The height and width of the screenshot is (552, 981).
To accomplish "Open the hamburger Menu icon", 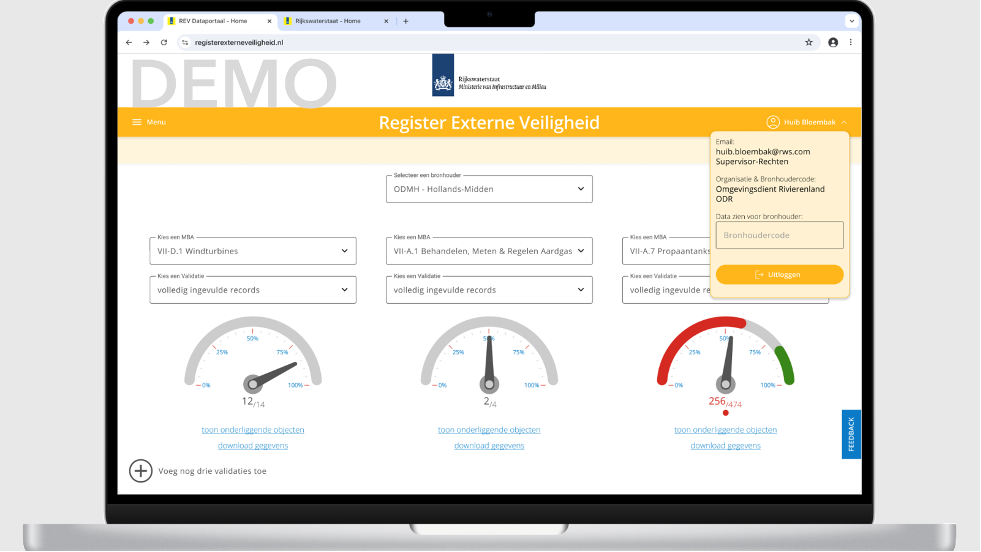I will [x=136, y=122].
